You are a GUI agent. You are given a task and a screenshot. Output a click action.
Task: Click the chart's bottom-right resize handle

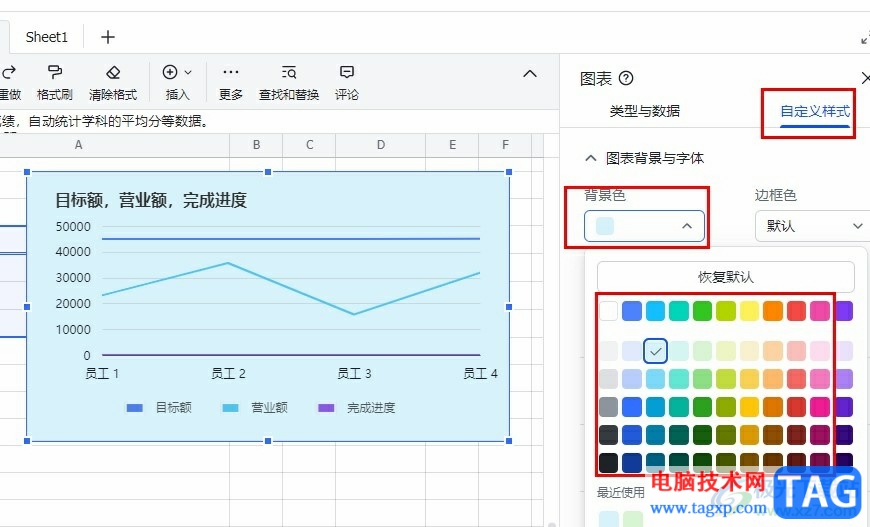click(509, 441)
